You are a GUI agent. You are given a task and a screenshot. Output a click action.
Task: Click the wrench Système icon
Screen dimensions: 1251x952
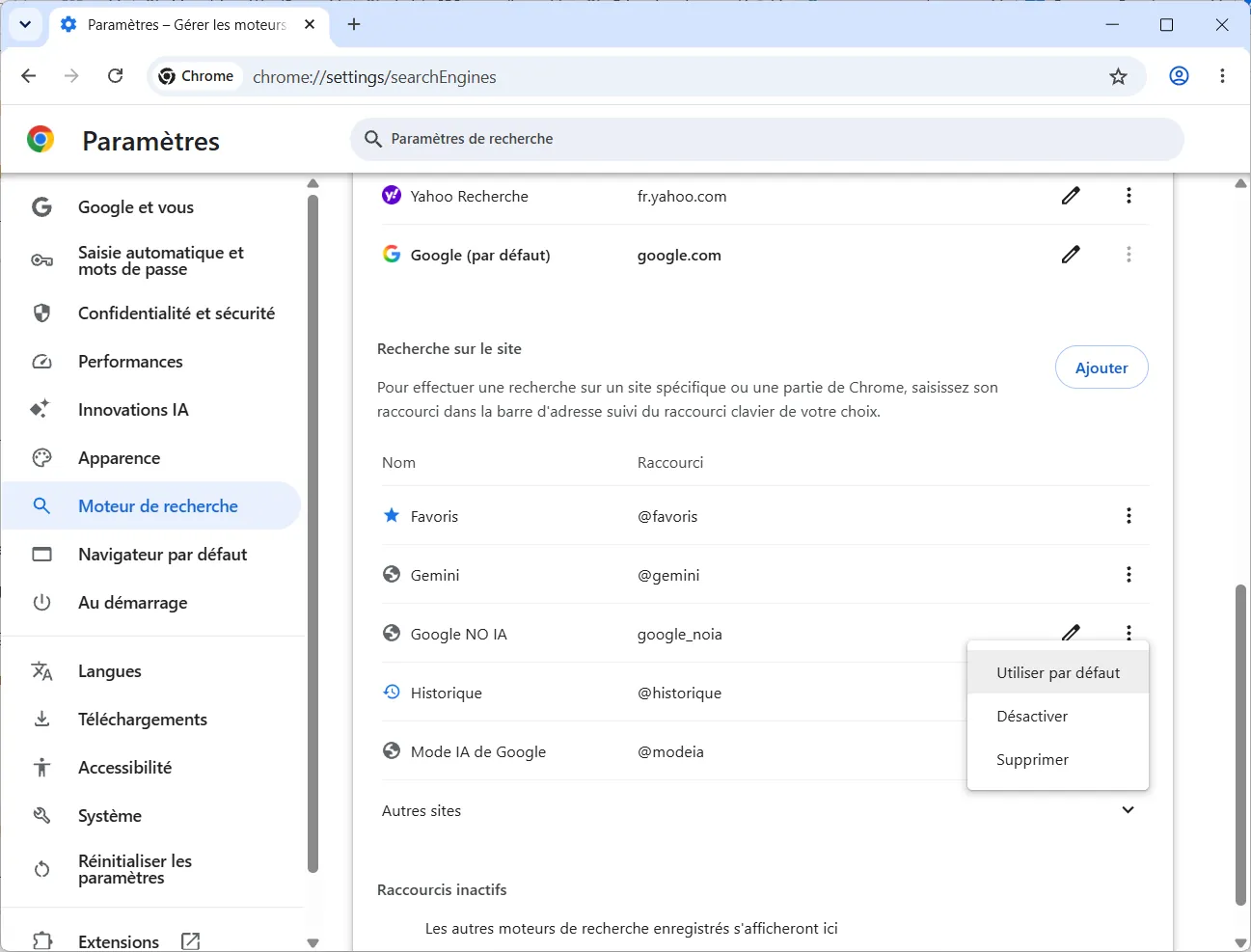tap(41, 816)
